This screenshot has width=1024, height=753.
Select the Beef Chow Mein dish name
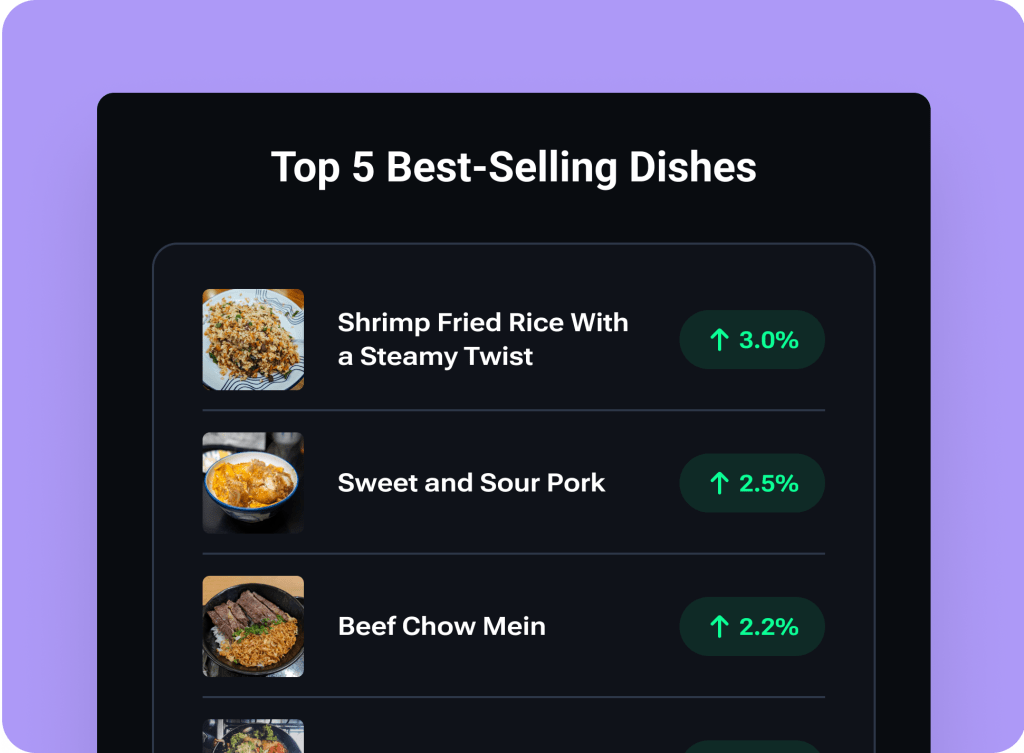tap(441, 627)
